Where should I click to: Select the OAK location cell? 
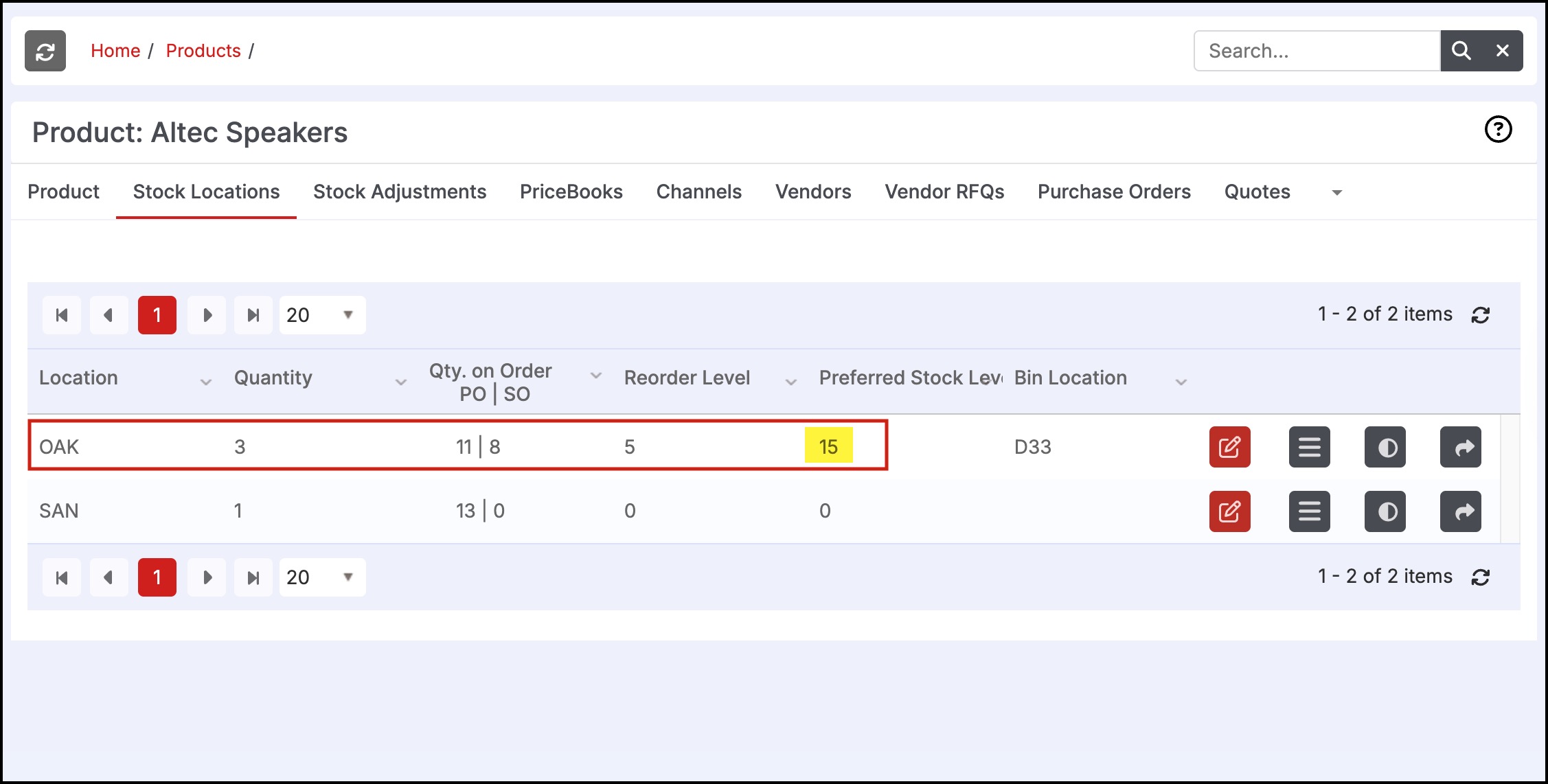pyautogui.click(x=59, y=447)
